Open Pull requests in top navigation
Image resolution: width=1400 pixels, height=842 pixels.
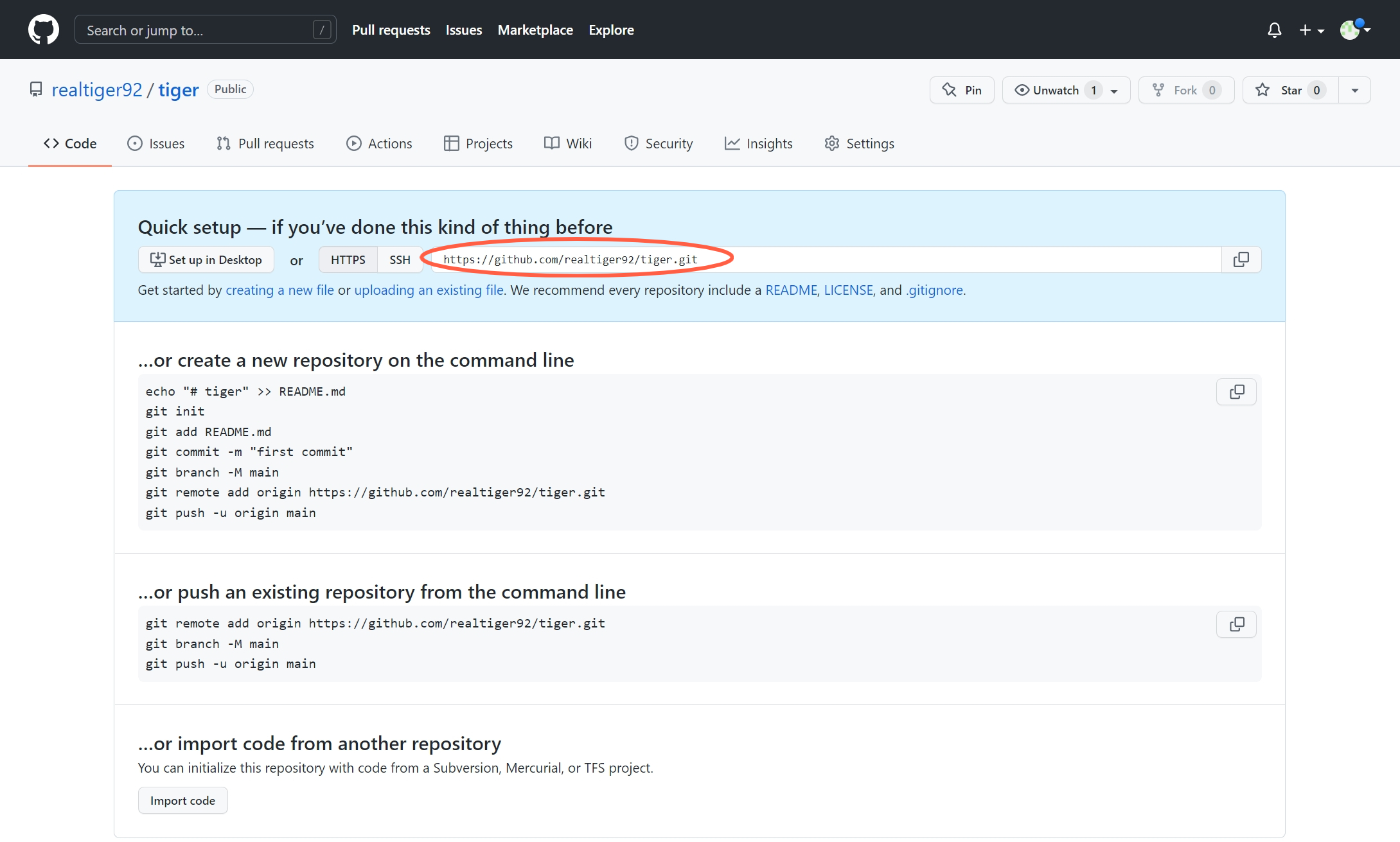pyautogui.click(x=391, y=30)
